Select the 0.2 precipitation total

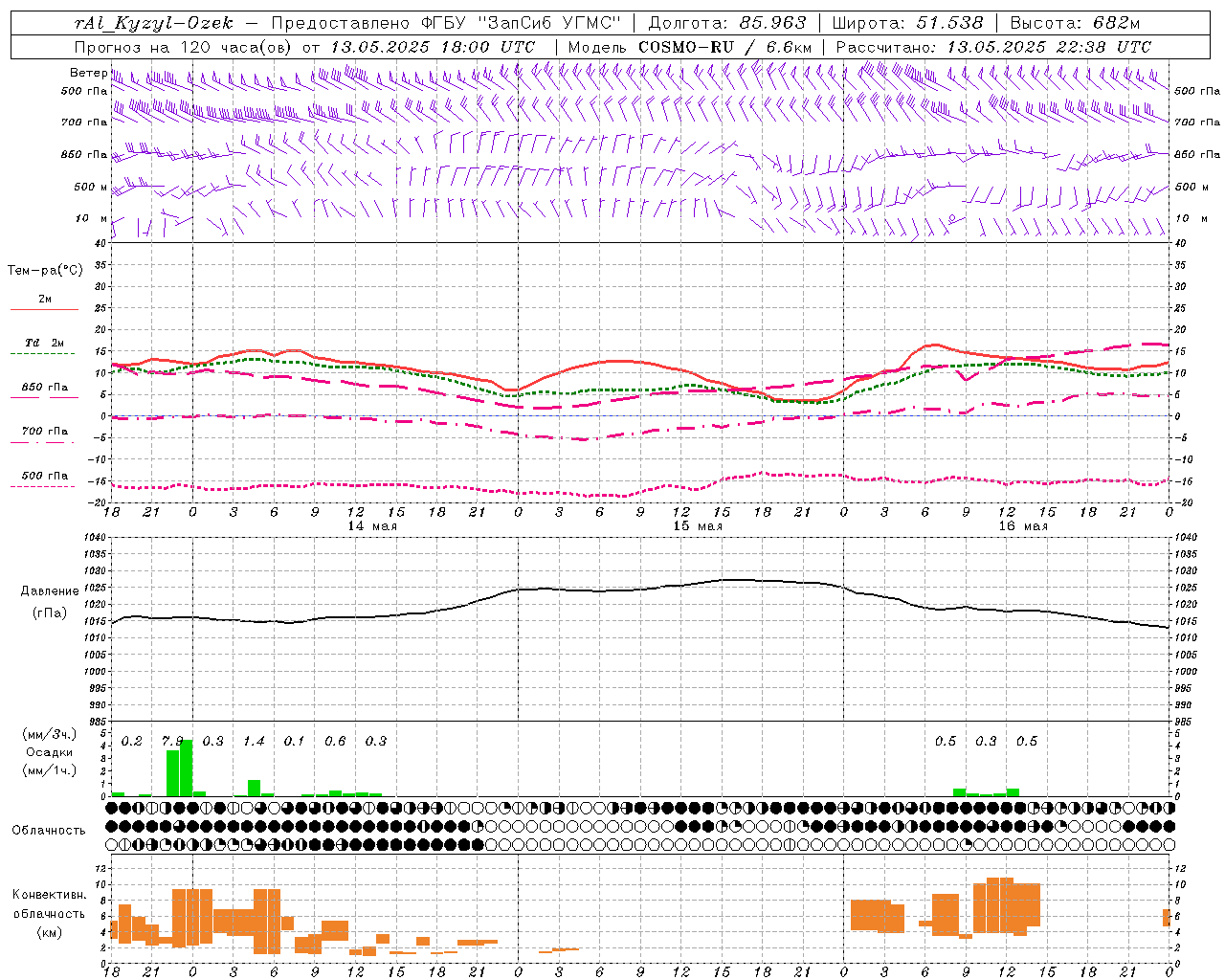(x=132, y=742)
